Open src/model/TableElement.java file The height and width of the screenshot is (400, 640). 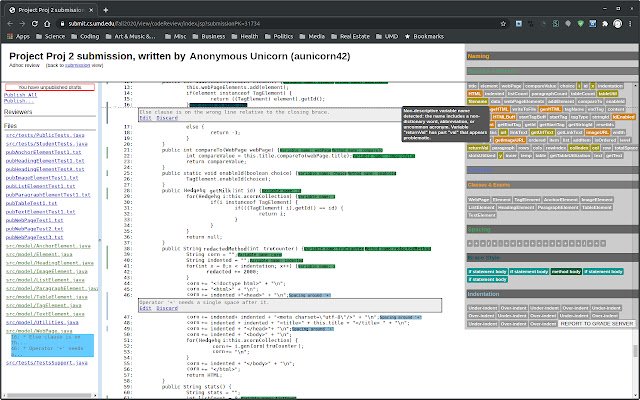tap(47, 297)
